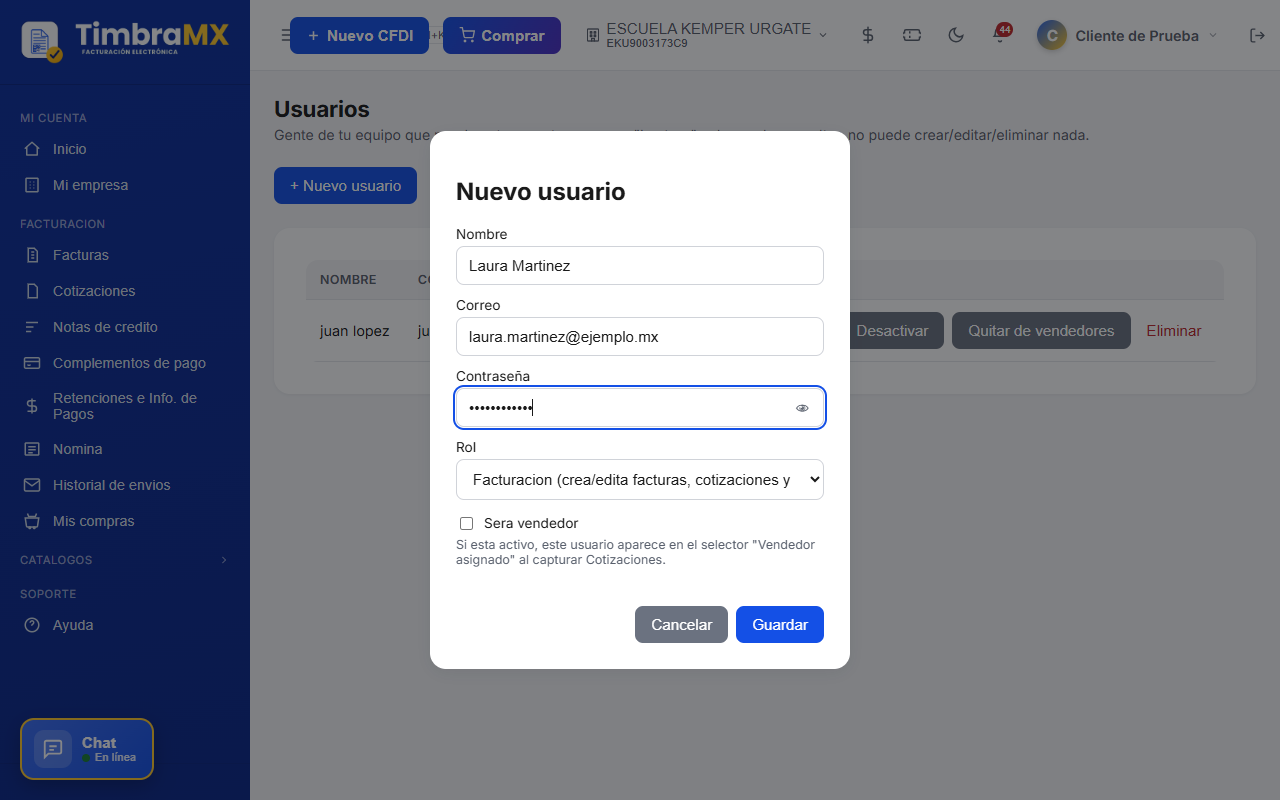Viewport: 1280px width, 800px height.
Task: Click the NOMBRE column header
Action: [348, 280]
